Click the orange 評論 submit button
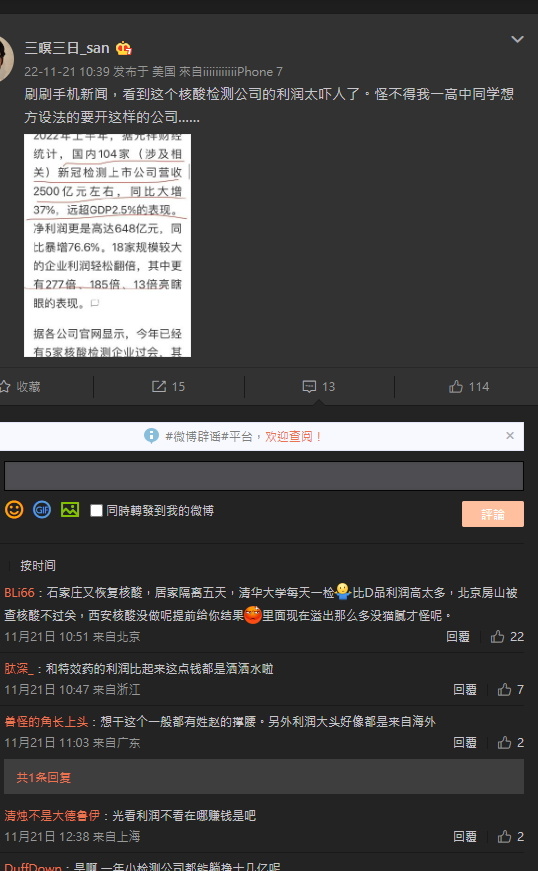The width and height of the screenshot is (538, 871). [492, 514]
